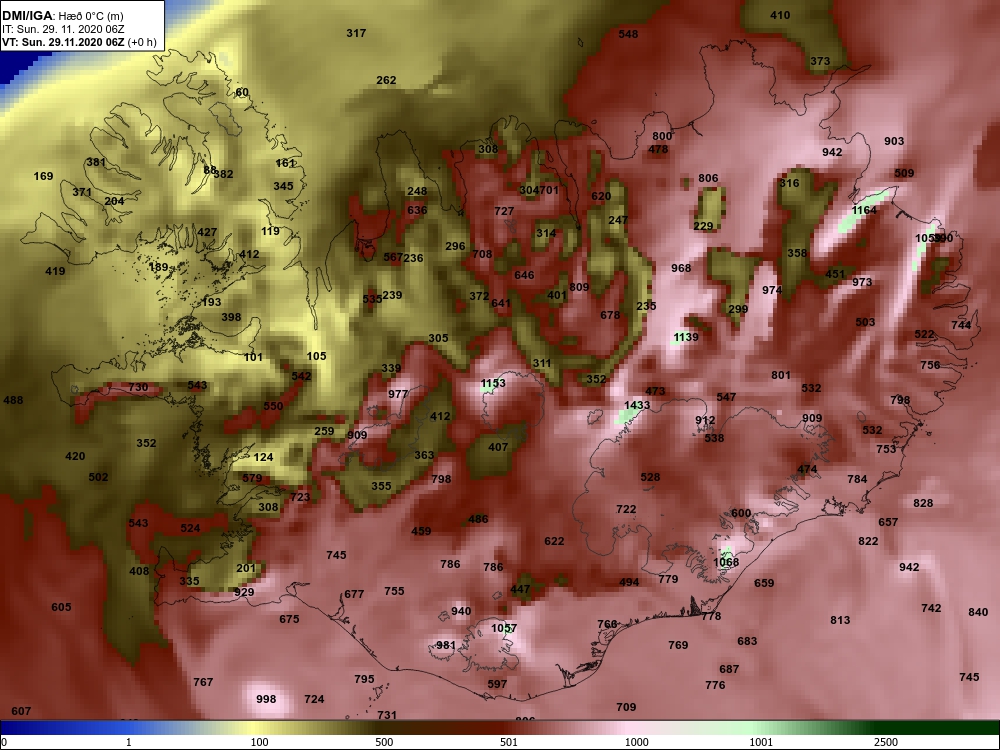Click the 262 height value on the map
This screenshot has height=750, width=1000.
(386, 80)
